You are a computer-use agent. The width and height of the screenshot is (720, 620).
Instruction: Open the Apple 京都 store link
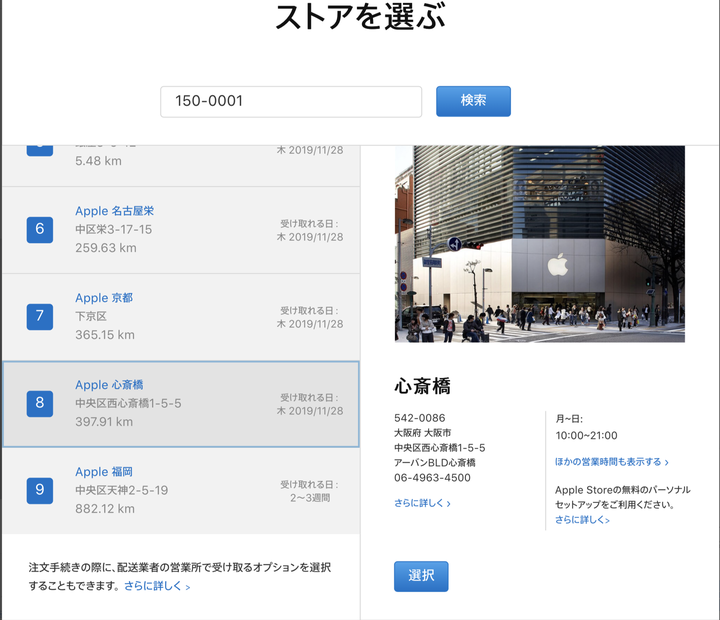pos(104,298)
